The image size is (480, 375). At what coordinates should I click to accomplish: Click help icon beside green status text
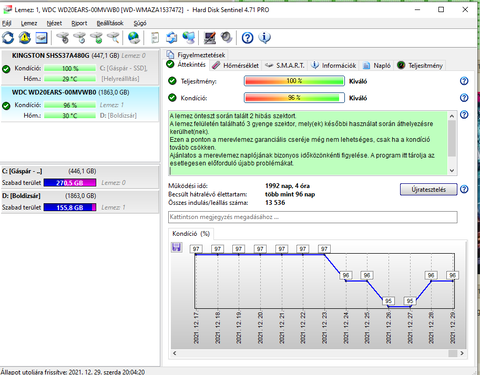[x=464, y=115]
